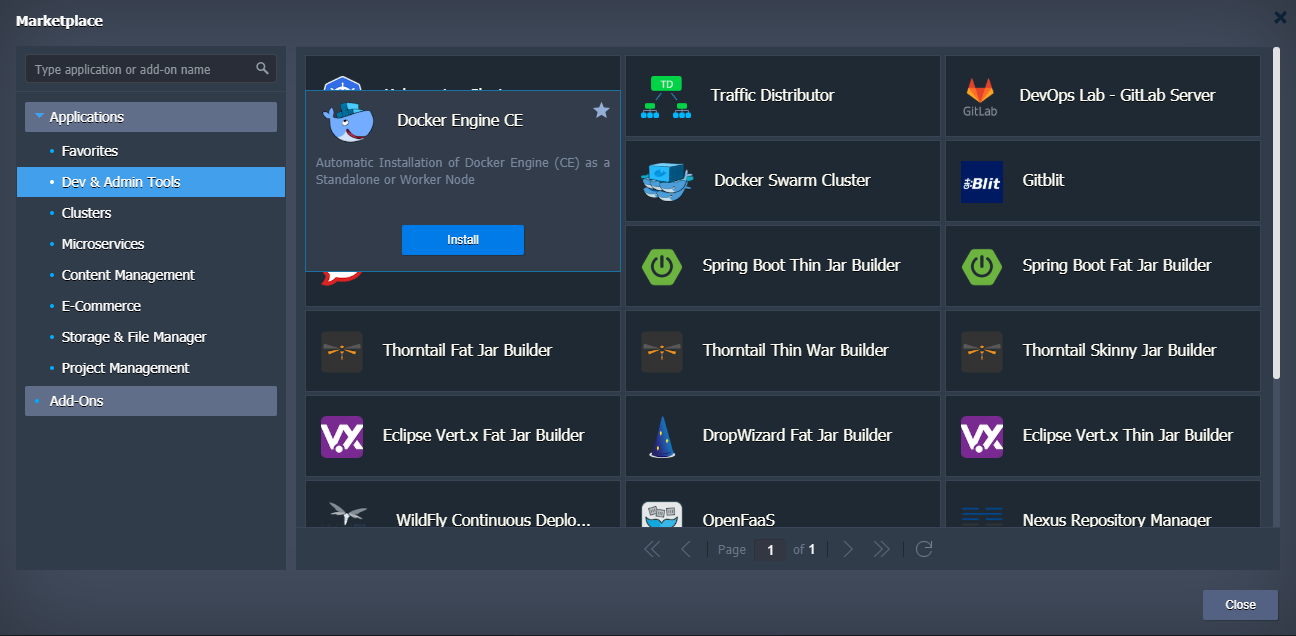Click the vertical scrollbar of app list
This screenshot has height=636, width=1296.
(x=1276, y=212)
